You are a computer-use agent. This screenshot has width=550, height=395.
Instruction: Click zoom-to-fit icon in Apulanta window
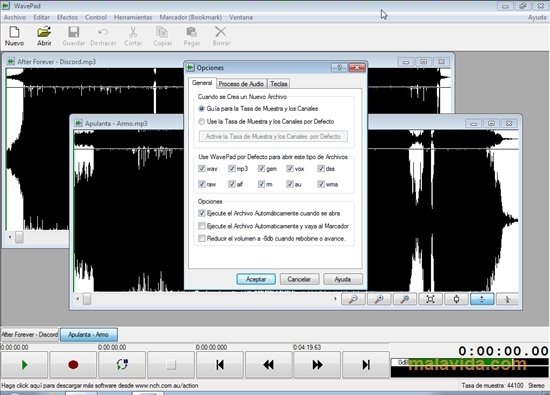tap(430, 299)
